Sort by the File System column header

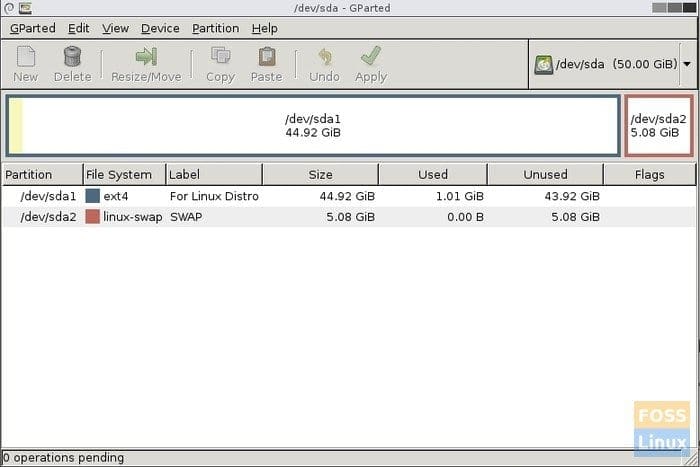(125, 175)
